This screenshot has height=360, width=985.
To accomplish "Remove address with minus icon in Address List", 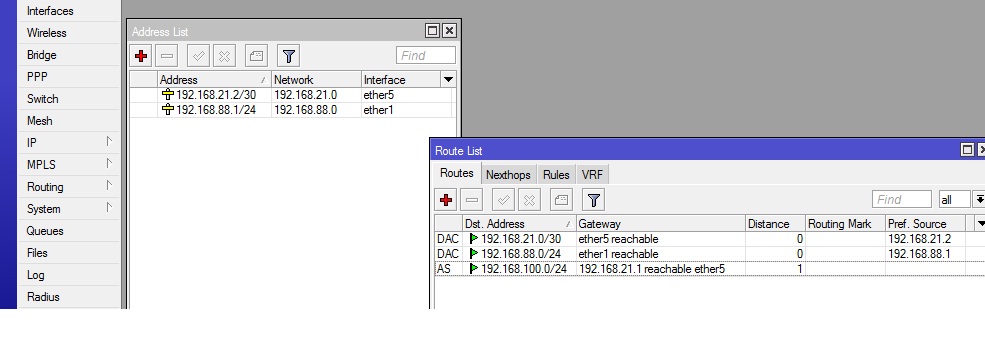I will coord(167,56).
